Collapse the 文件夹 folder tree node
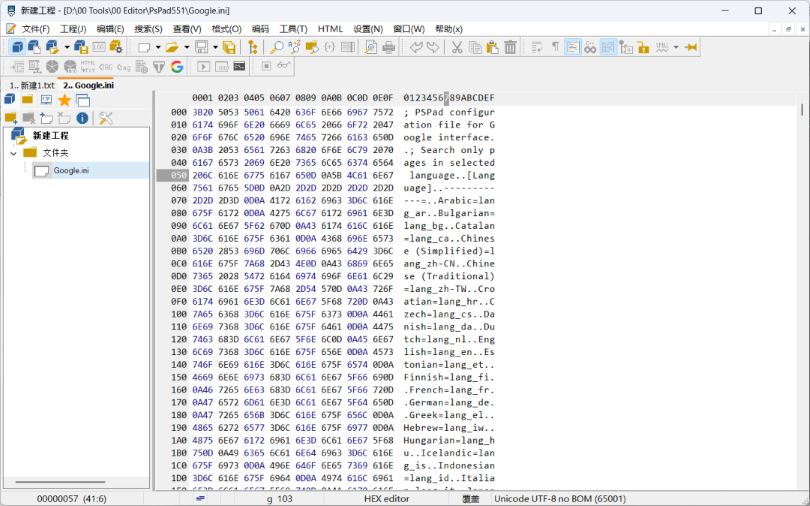Screen dimensions: 810x506 pos(14,153)
